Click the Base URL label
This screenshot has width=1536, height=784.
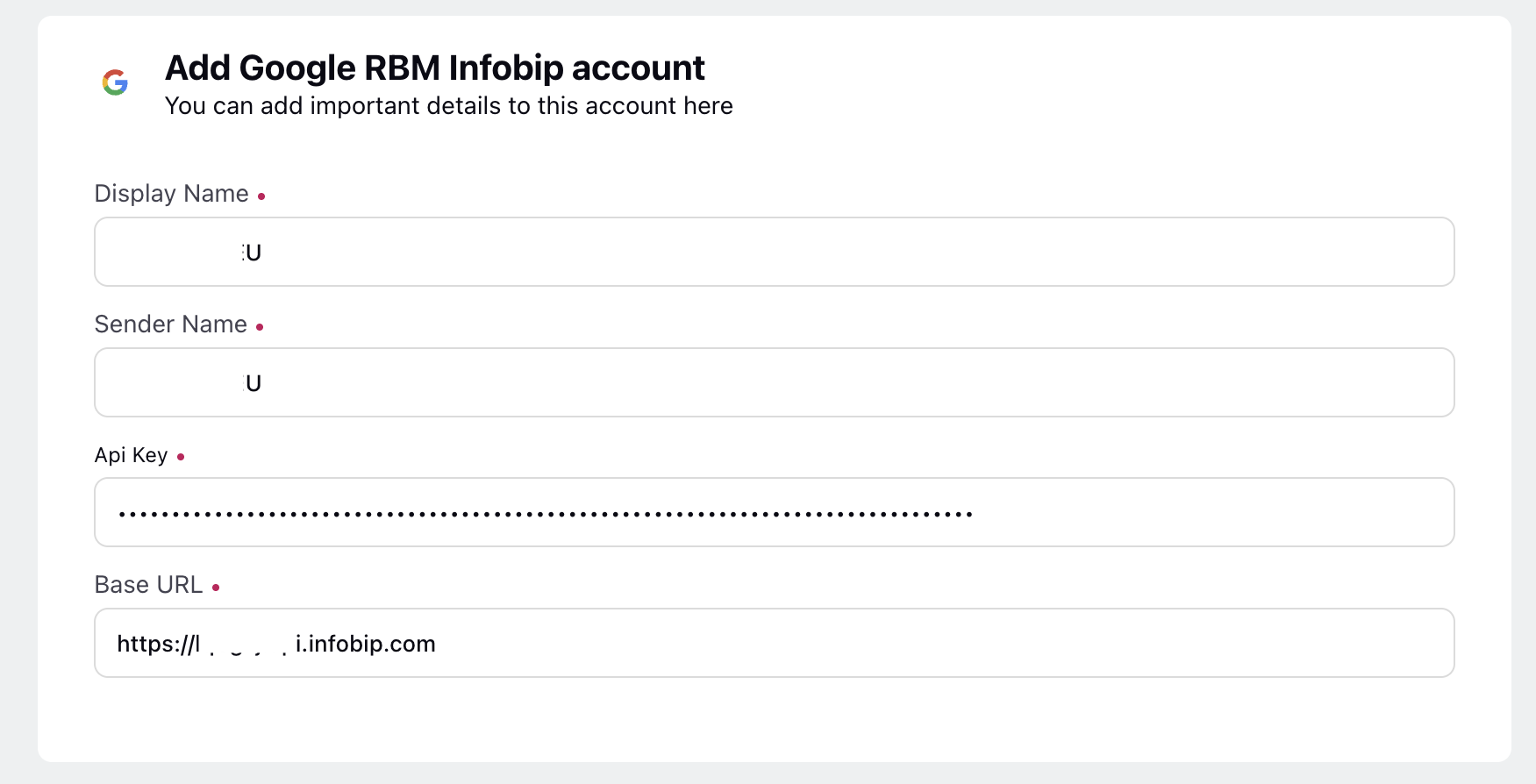coord(149,585)
